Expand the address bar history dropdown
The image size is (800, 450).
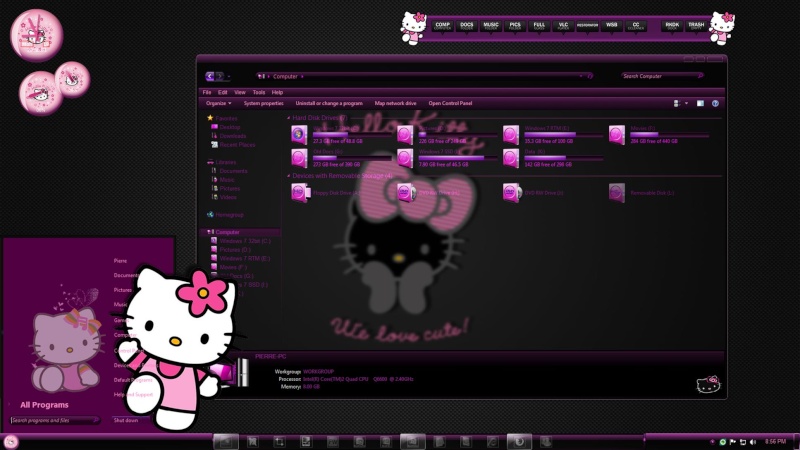[x=581, y=76]
